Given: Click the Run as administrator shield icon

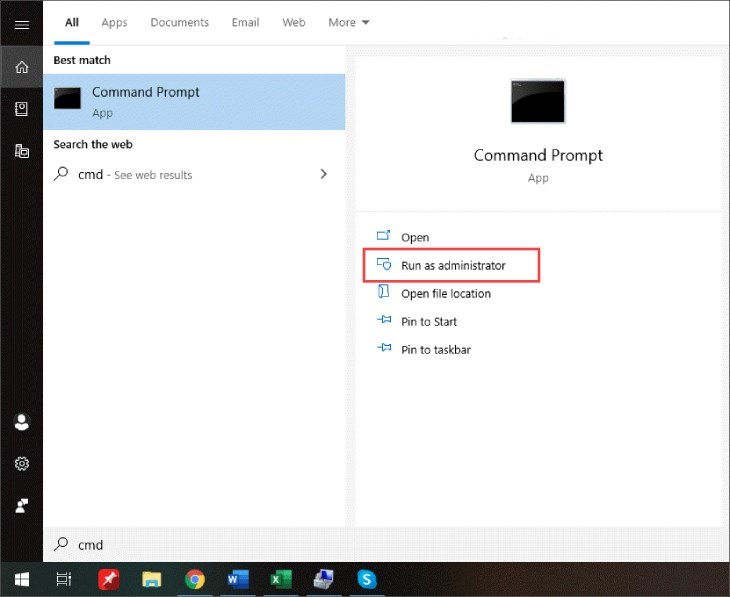Looking at the screenshot, I should (x=384, y=264).
